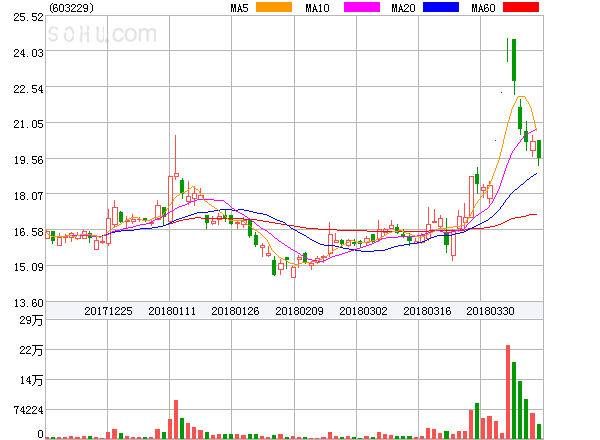Screen dimensions: 600x440
Task: Click price axis label 15.09
Action: (28, 267)
